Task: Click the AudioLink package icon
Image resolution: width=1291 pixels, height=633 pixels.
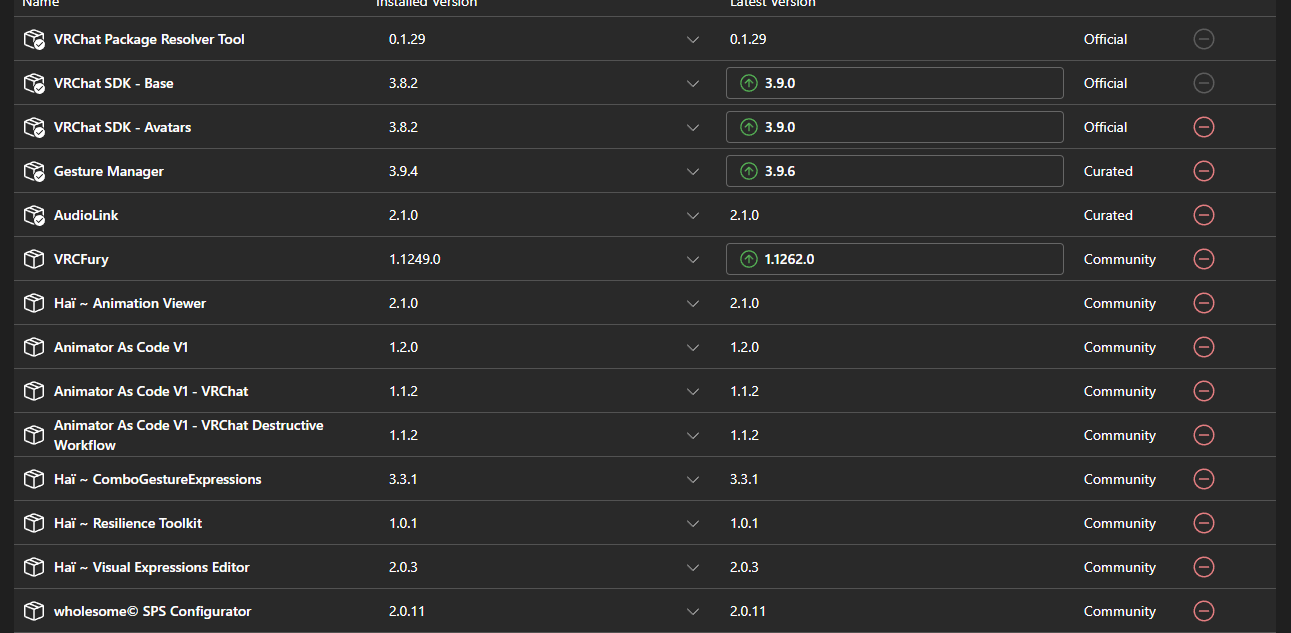Action: (x=34, y=215)
